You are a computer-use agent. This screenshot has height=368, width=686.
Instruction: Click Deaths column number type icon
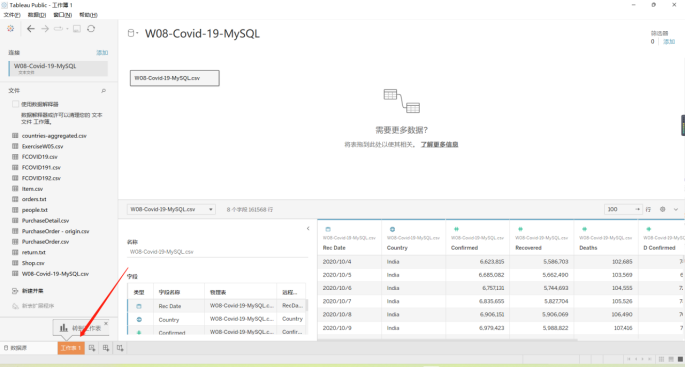pyautogui.click(x=584, y=229)
